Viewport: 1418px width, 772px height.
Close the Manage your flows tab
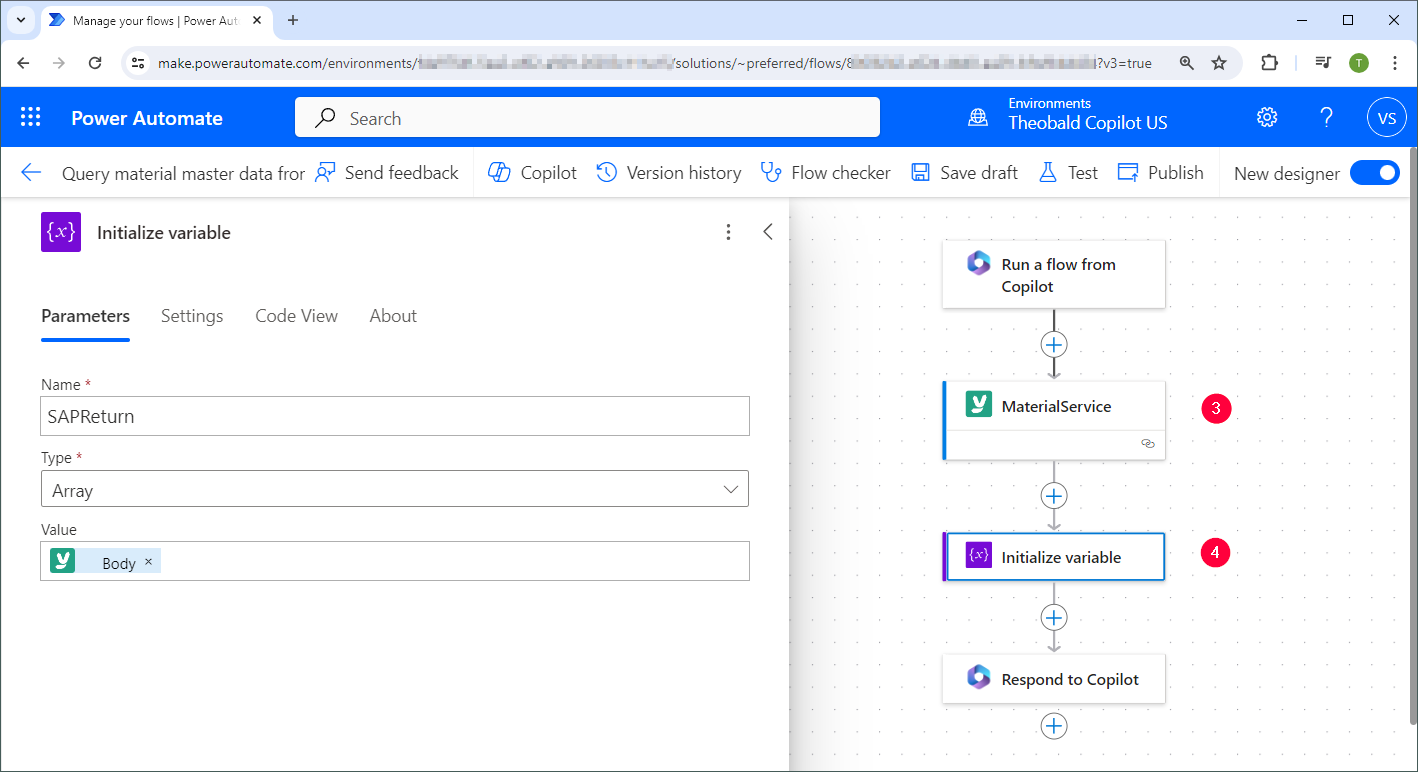click(x=259, y=20)
